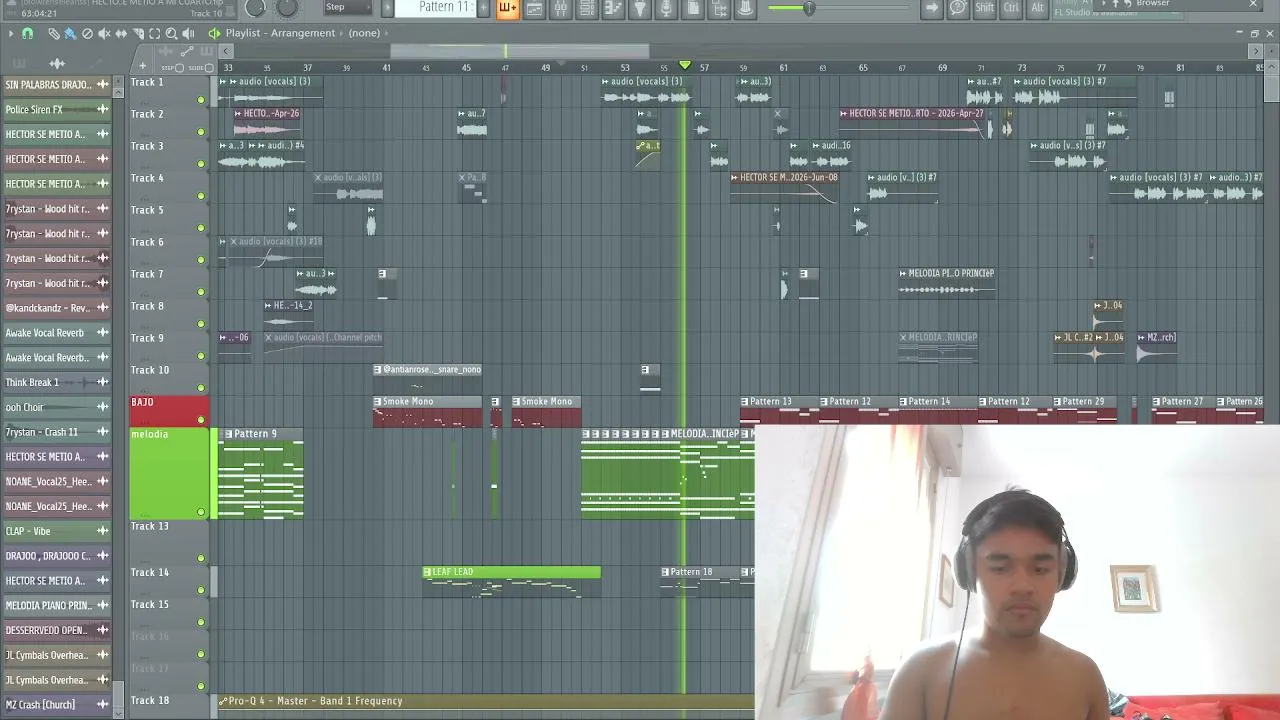The image size is (1280, 720).
Task: Mute Track 2 with its green LED
Action: pos(201,132)
